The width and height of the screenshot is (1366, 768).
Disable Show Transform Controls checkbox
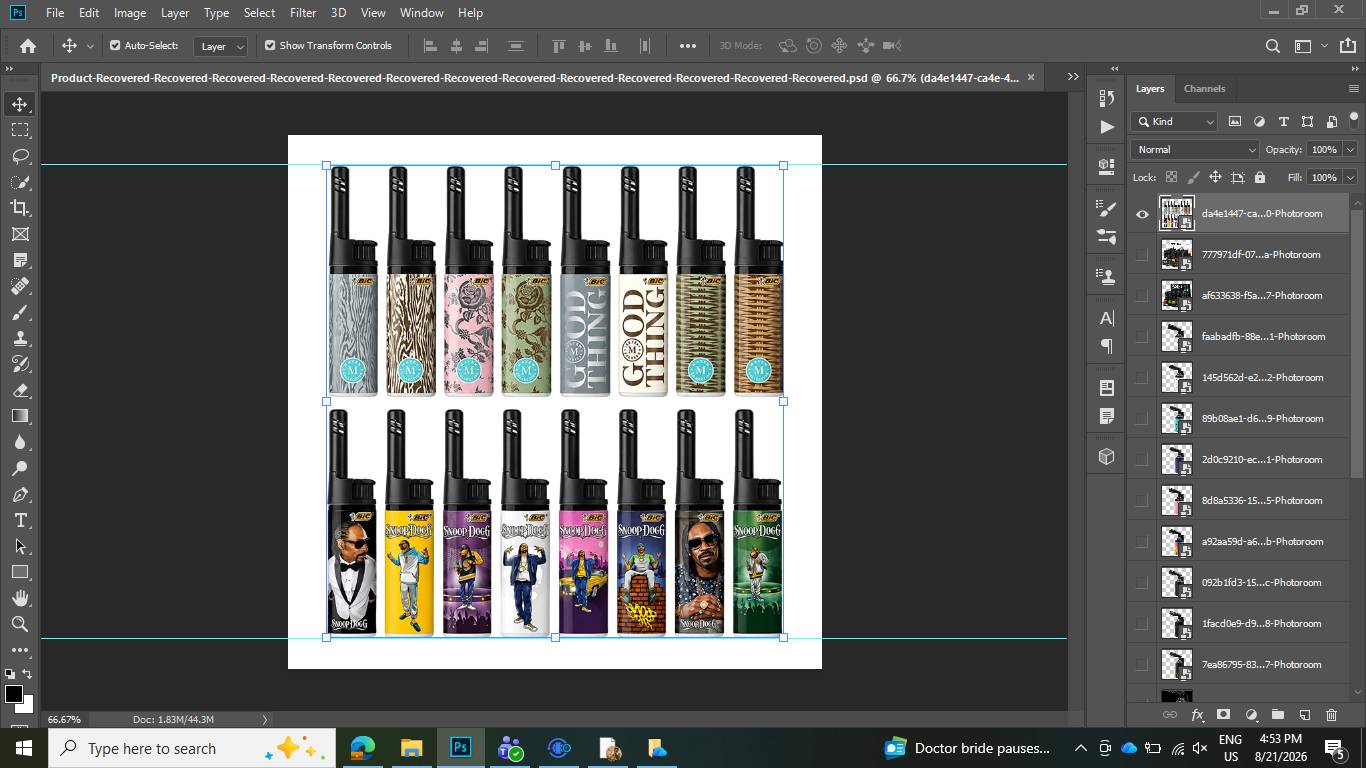coord(270,45)
